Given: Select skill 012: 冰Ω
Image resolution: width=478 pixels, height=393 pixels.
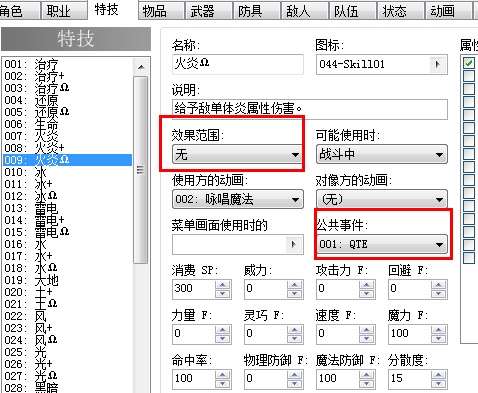Looking at the screenshot, I should (x=68, y=196).
